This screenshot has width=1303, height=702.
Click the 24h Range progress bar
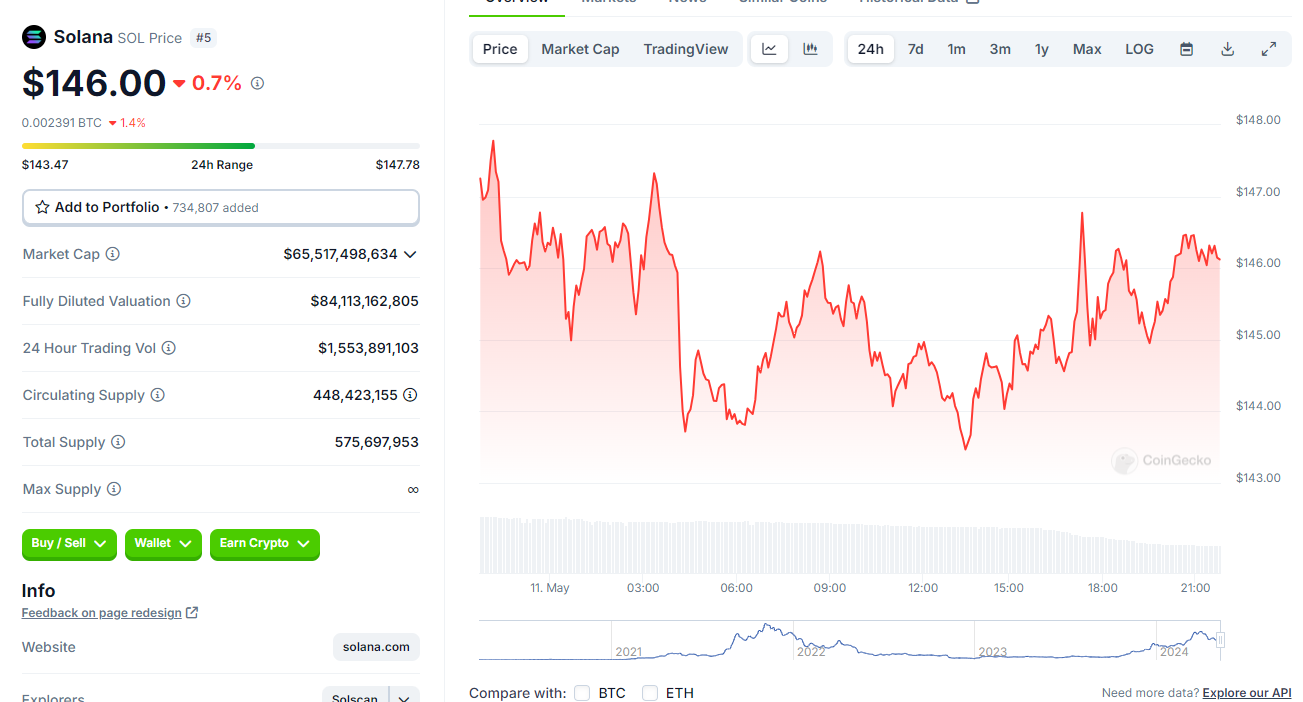[x=221, y=146]
